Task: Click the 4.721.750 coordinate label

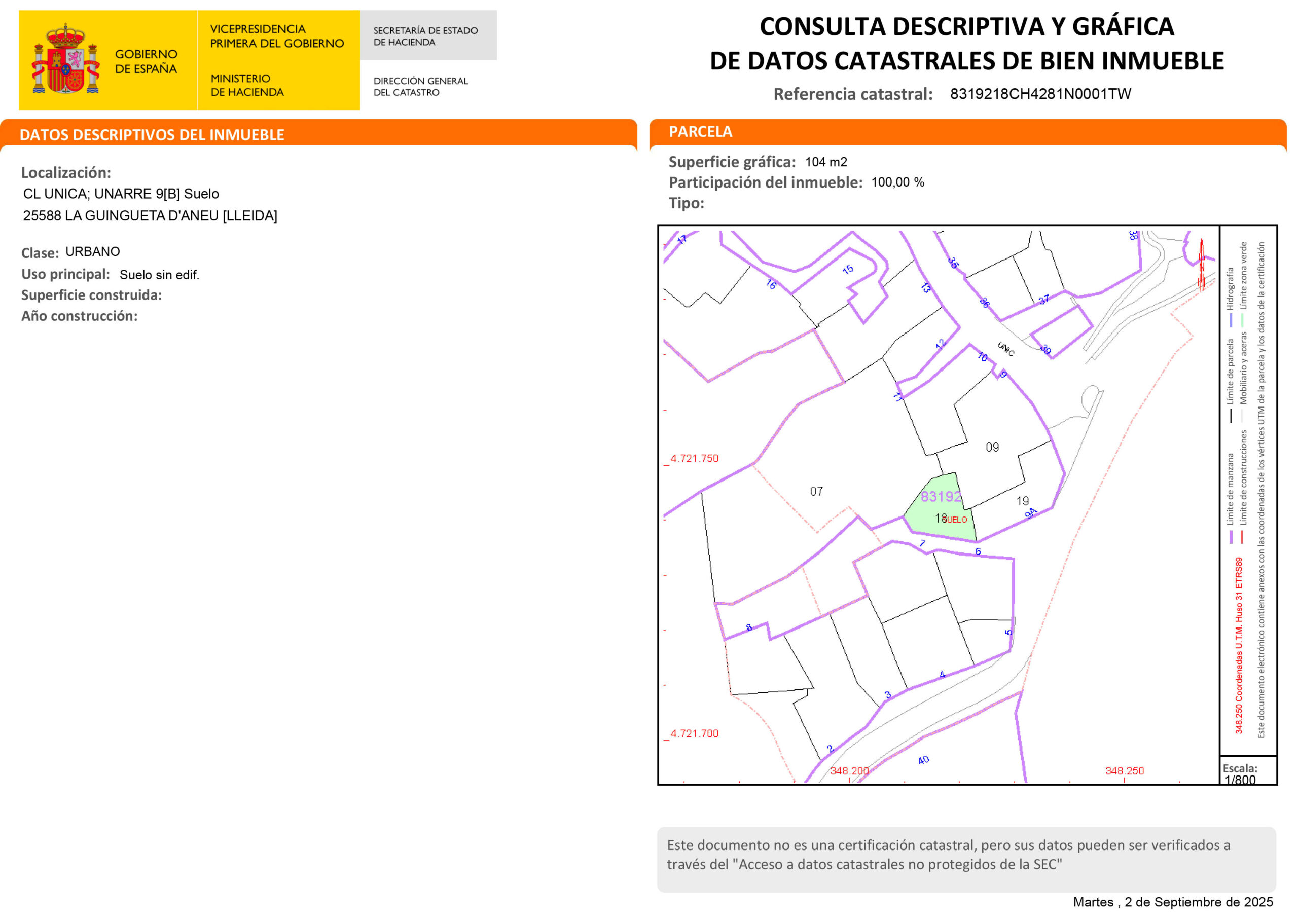Action: click(694, 459)
